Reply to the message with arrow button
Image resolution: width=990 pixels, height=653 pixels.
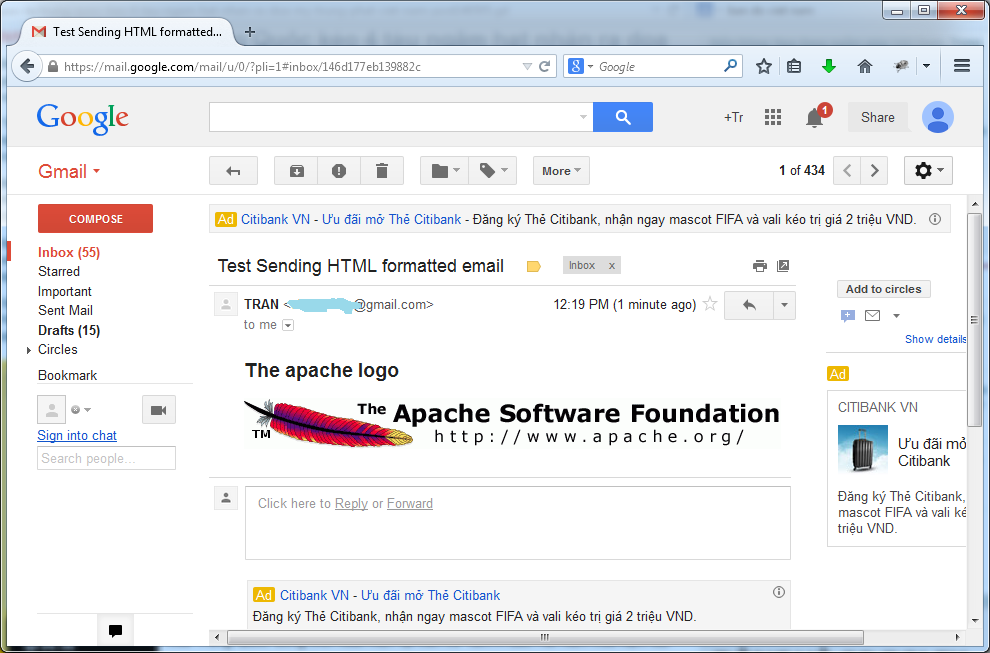pos(749,306)
